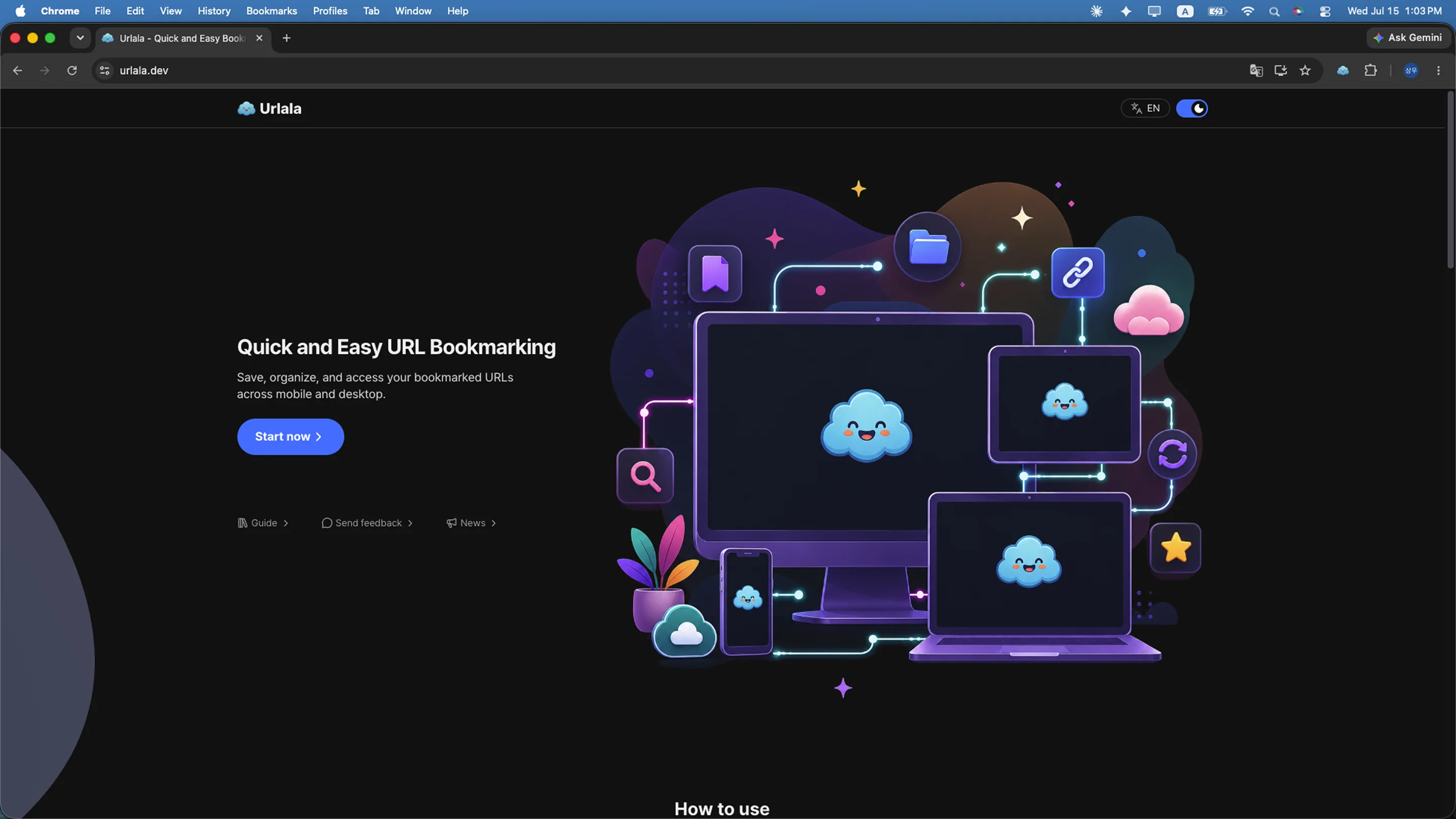Open the Guide link
Image resolution: width=1456 pixels, height=819 pixels.
[x=263, y=523]
